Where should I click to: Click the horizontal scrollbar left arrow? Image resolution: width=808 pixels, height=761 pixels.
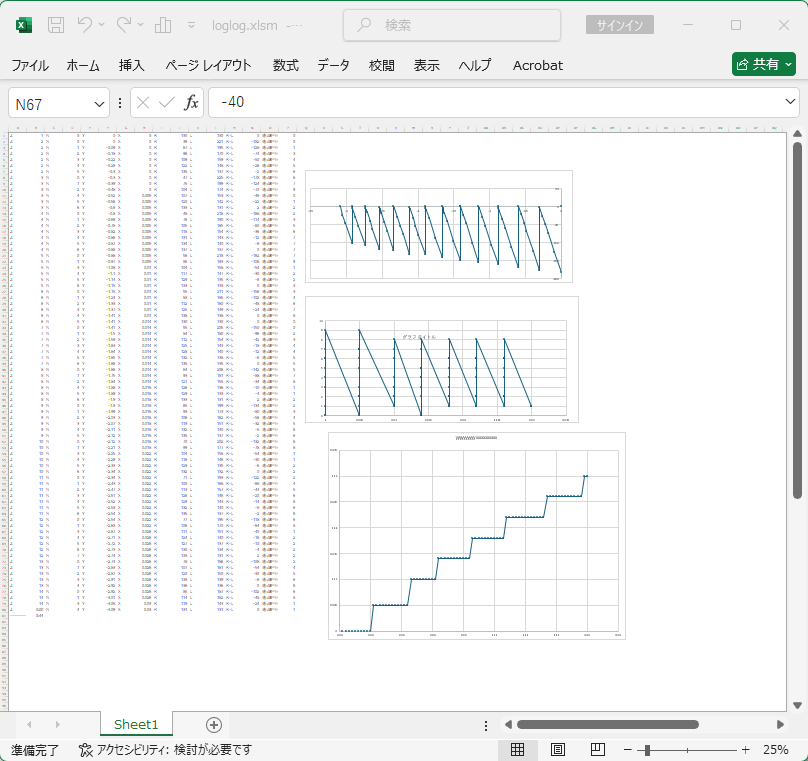508,724
